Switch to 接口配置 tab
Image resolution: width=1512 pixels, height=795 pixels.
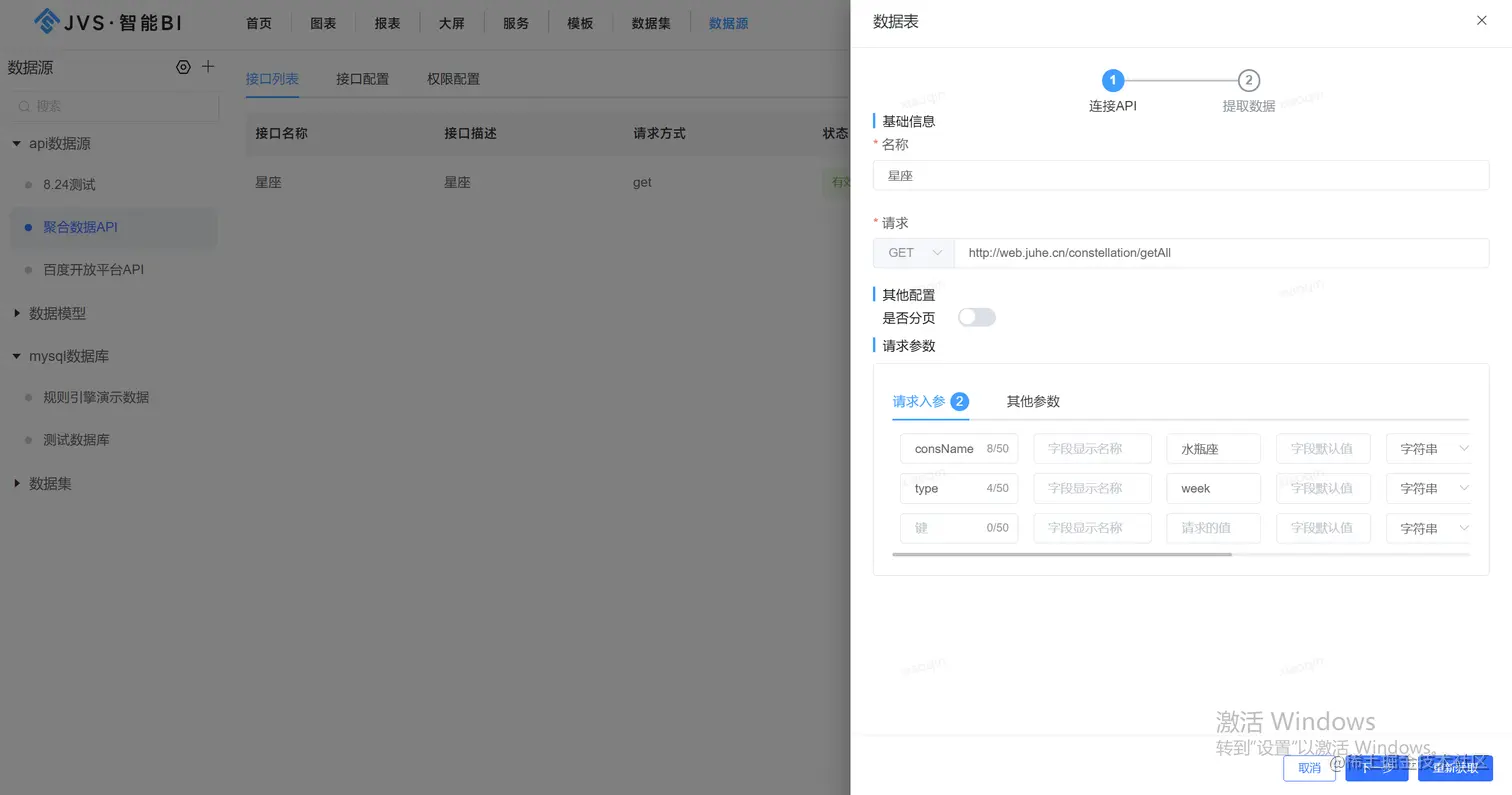coord(362,79)
